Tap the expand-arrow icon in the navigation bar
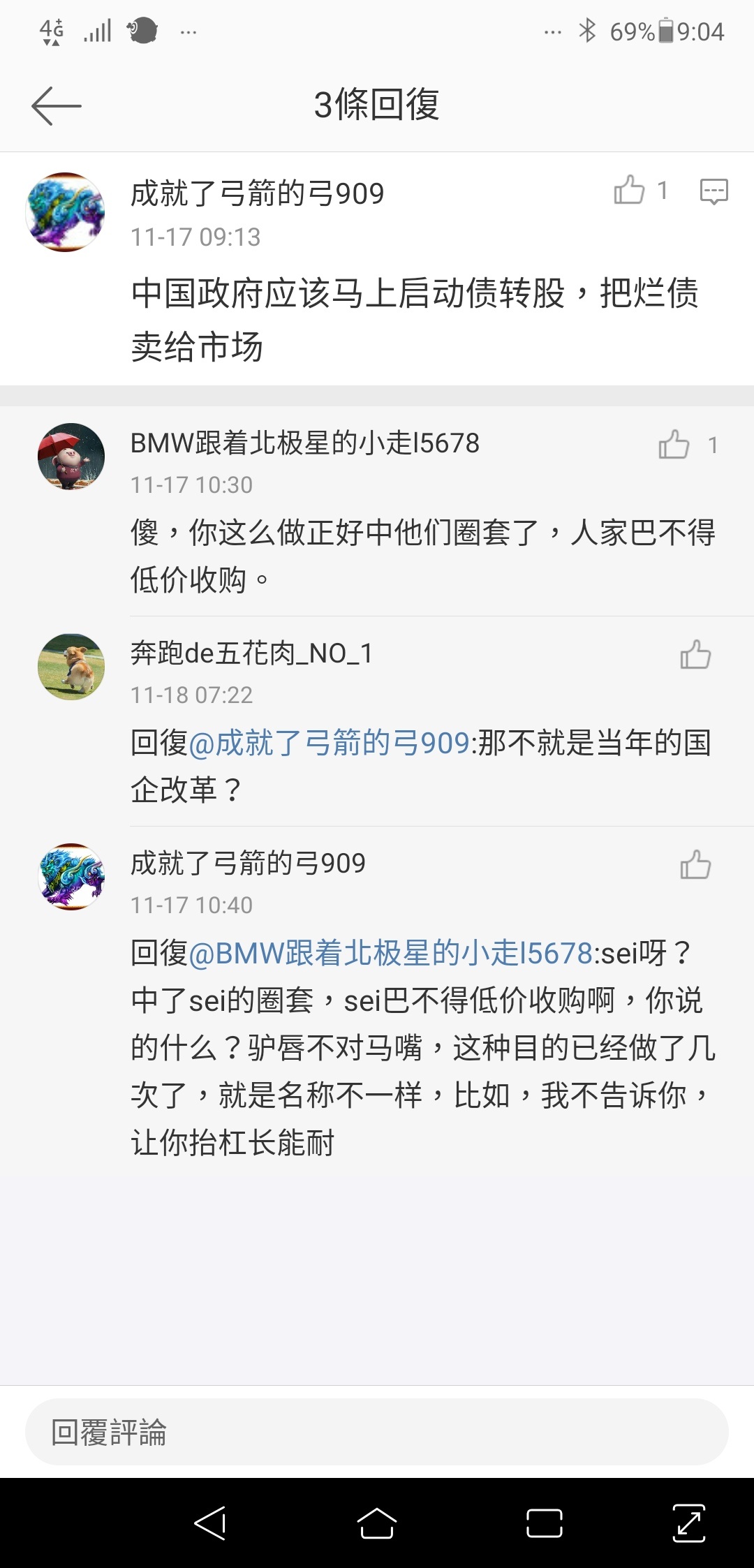Viewport: 754px width, 1568px height. (x=689, y=1523)
